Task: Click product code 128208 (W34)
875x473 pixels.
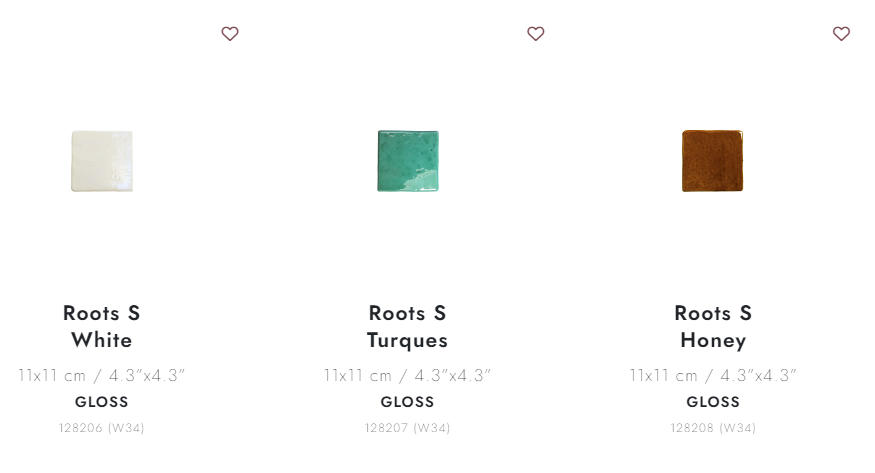Action: (x=713, y=428)
